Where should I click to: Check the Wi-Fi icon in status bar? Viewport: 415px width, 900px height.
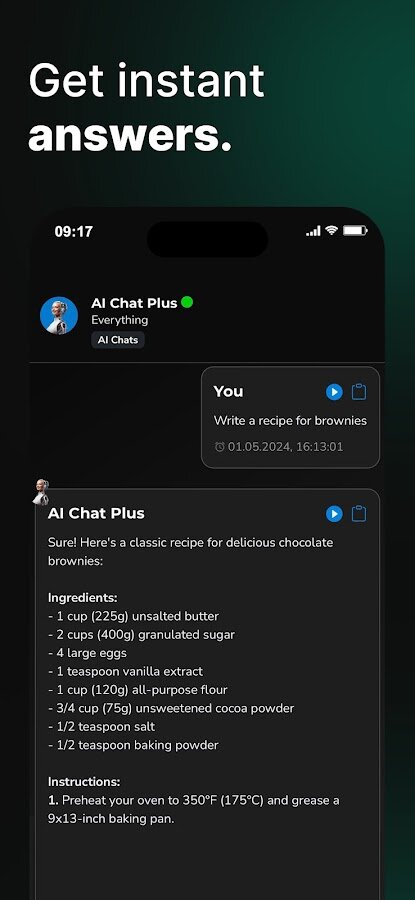tap(331, 231)
